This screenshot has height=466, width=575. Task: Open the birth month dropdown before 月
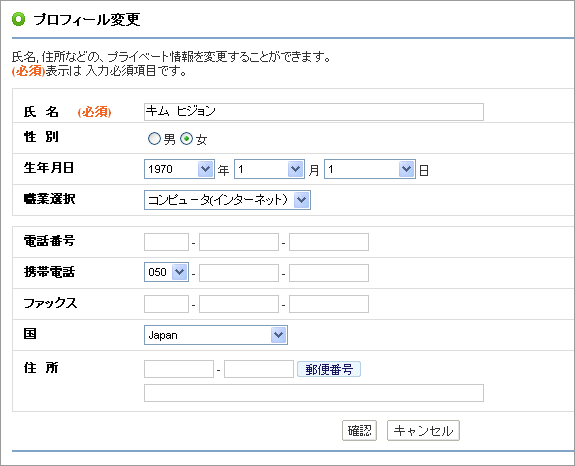(x=270, y=169)
